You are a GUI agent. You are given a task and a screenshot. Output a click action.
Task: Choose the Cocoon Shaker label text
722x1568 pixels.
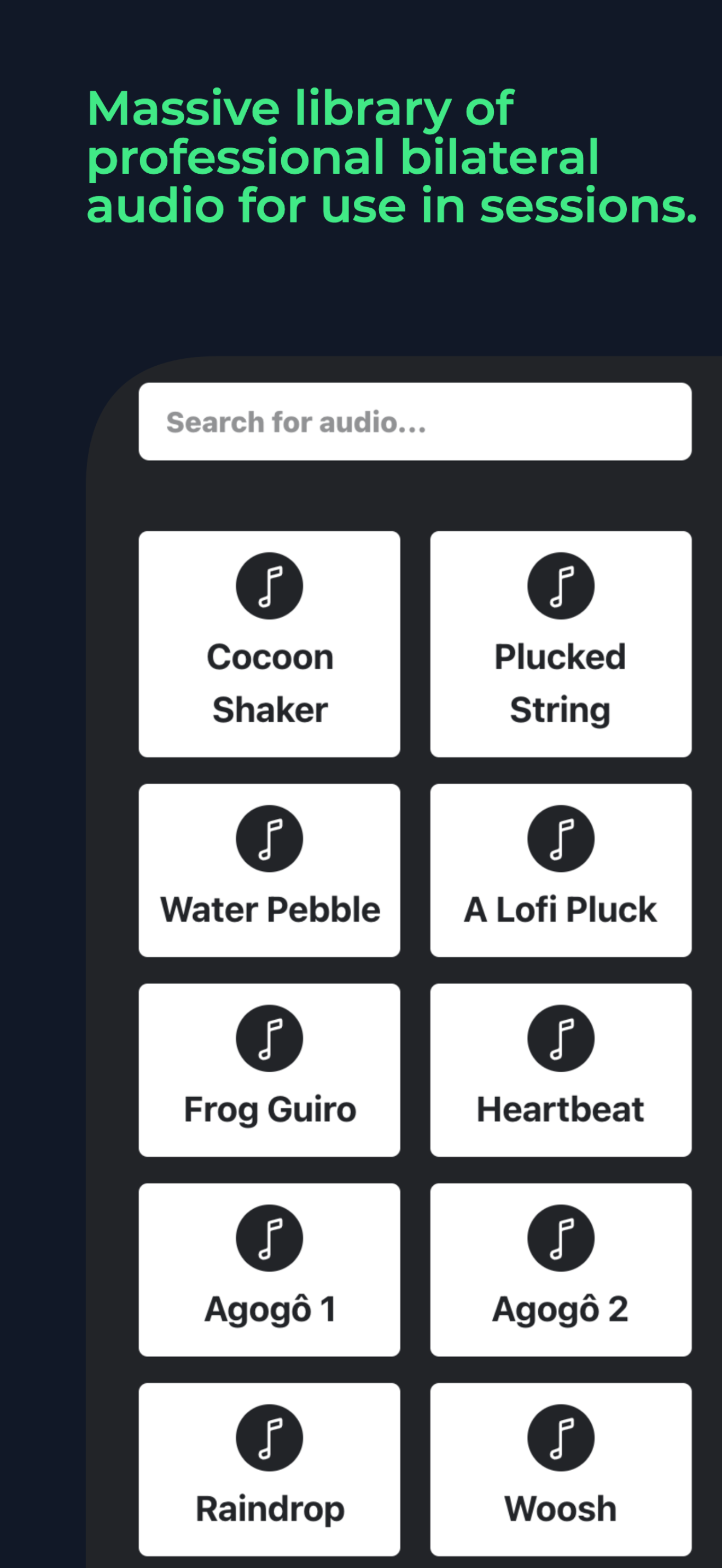(x=270, y=683)
